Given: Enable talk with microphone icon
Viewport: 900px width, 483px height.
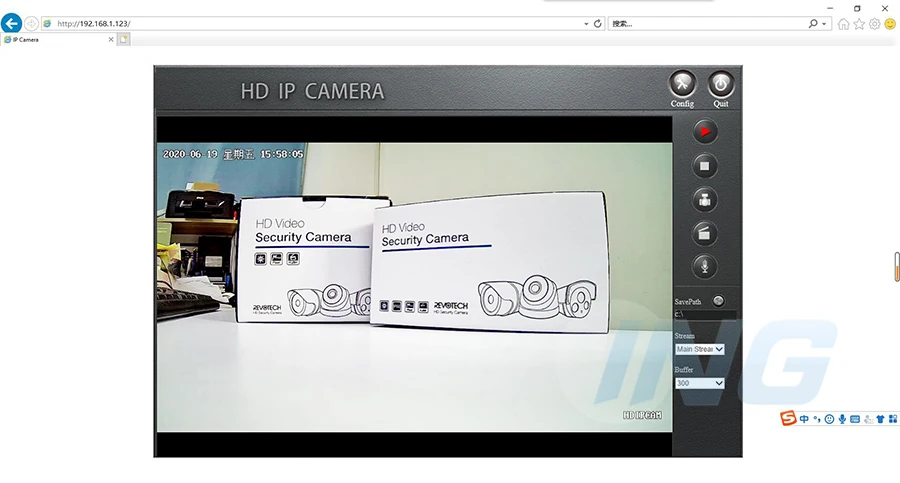Looking at the screenshot, I should tap(704, 266).
